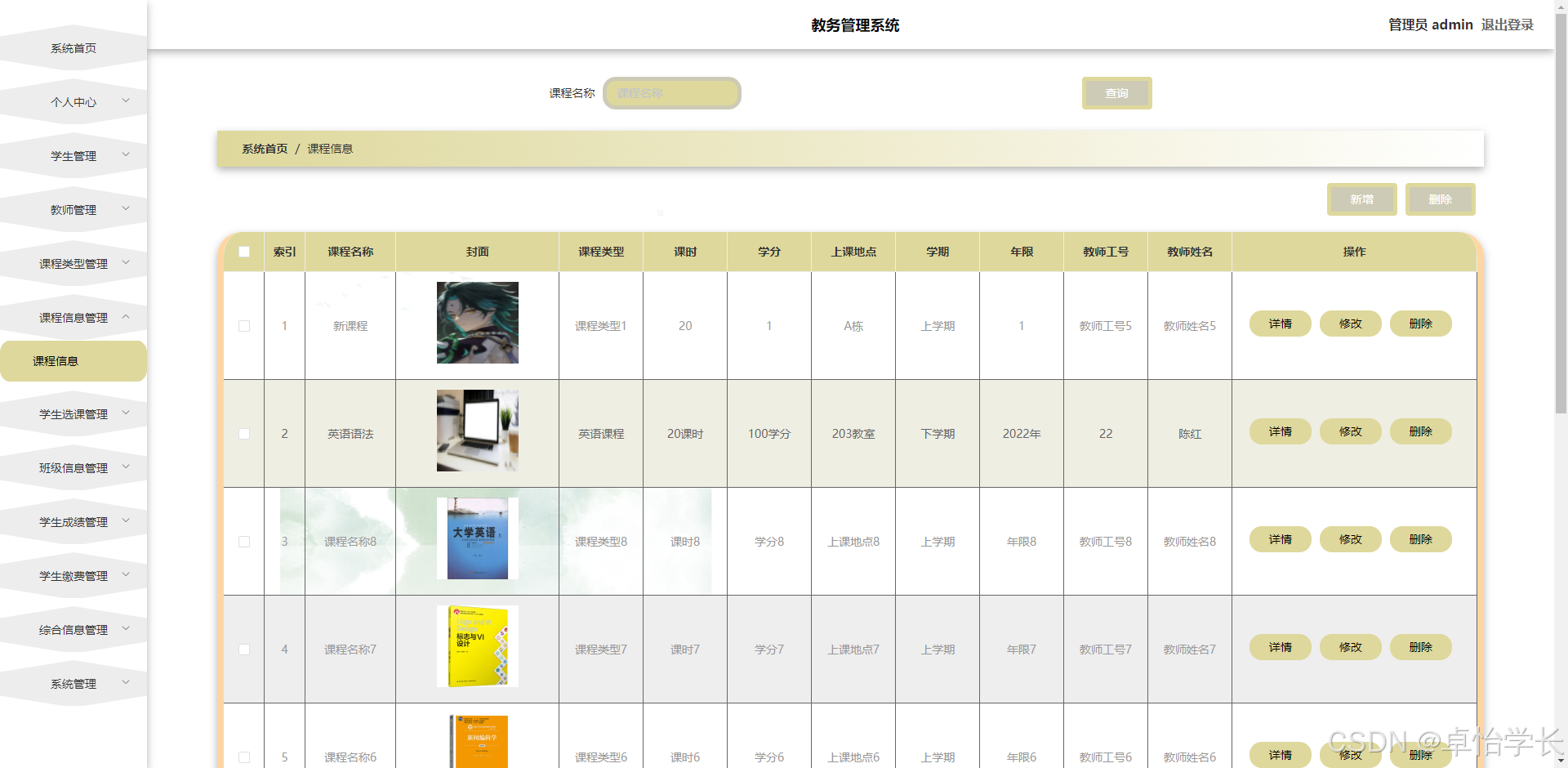The width and height of the screenshot is (1568, 768).
Task: Click the 203教室 location cell
Action: [853, 434]
